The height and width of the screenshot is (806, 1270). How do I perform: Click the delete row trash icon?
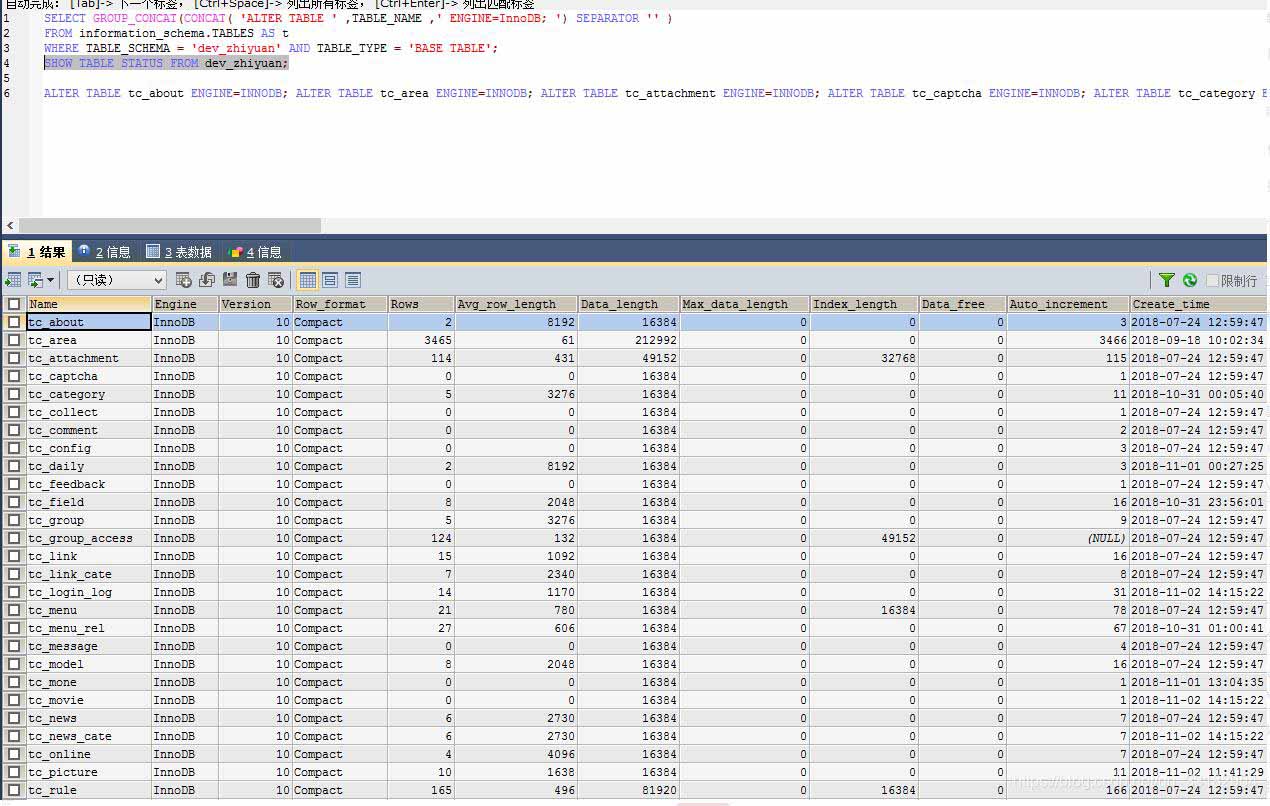253,280
